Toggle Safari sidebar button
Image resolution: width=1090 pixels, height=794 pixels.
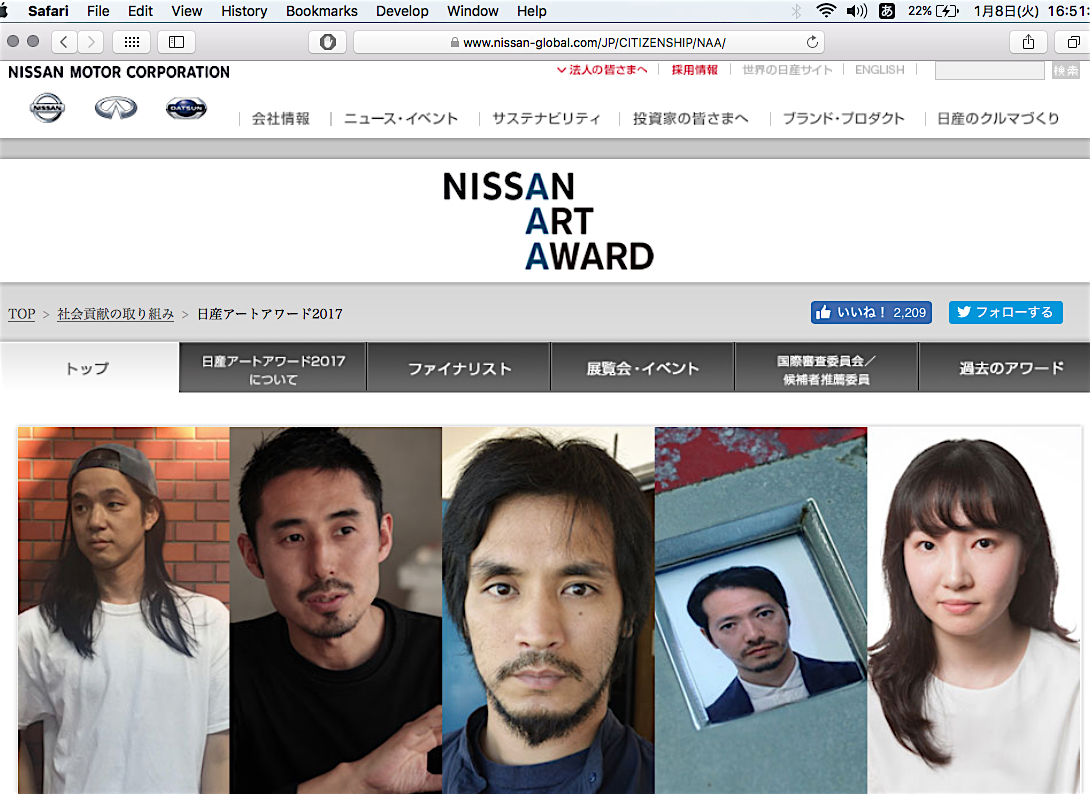pos(177,42)
